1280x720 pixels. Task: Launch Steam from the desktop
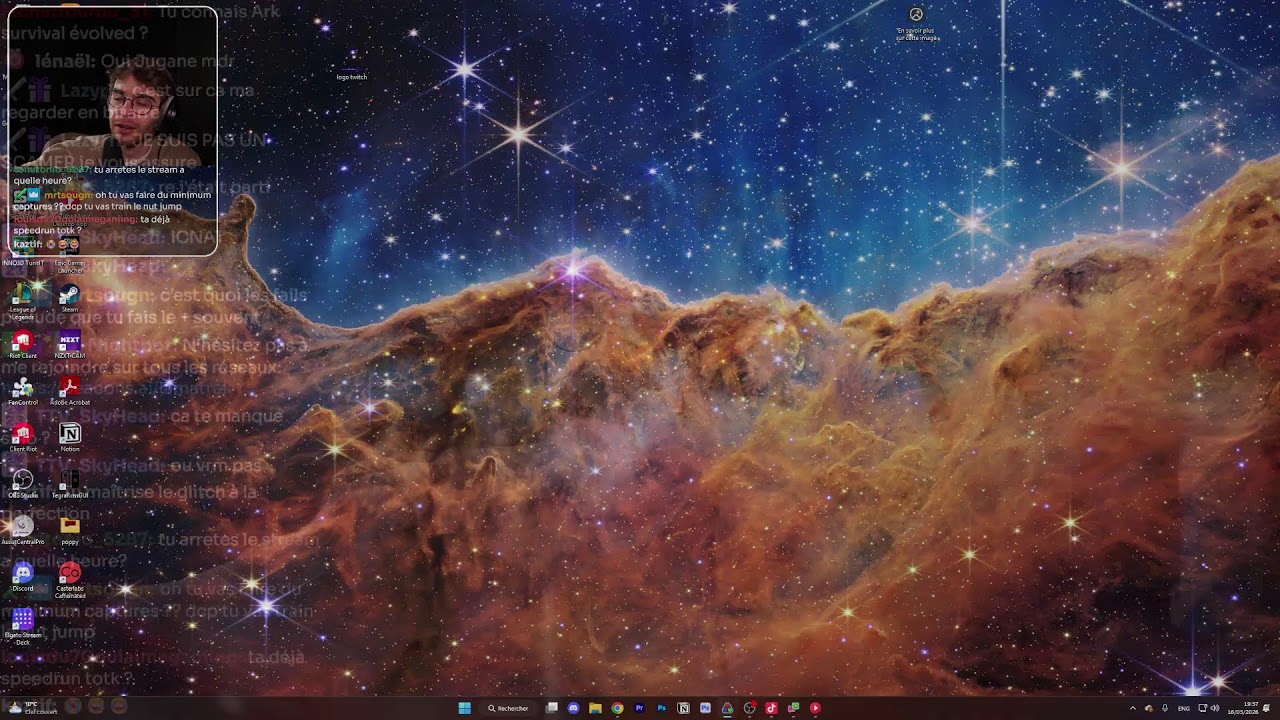[x=69, y=298]
